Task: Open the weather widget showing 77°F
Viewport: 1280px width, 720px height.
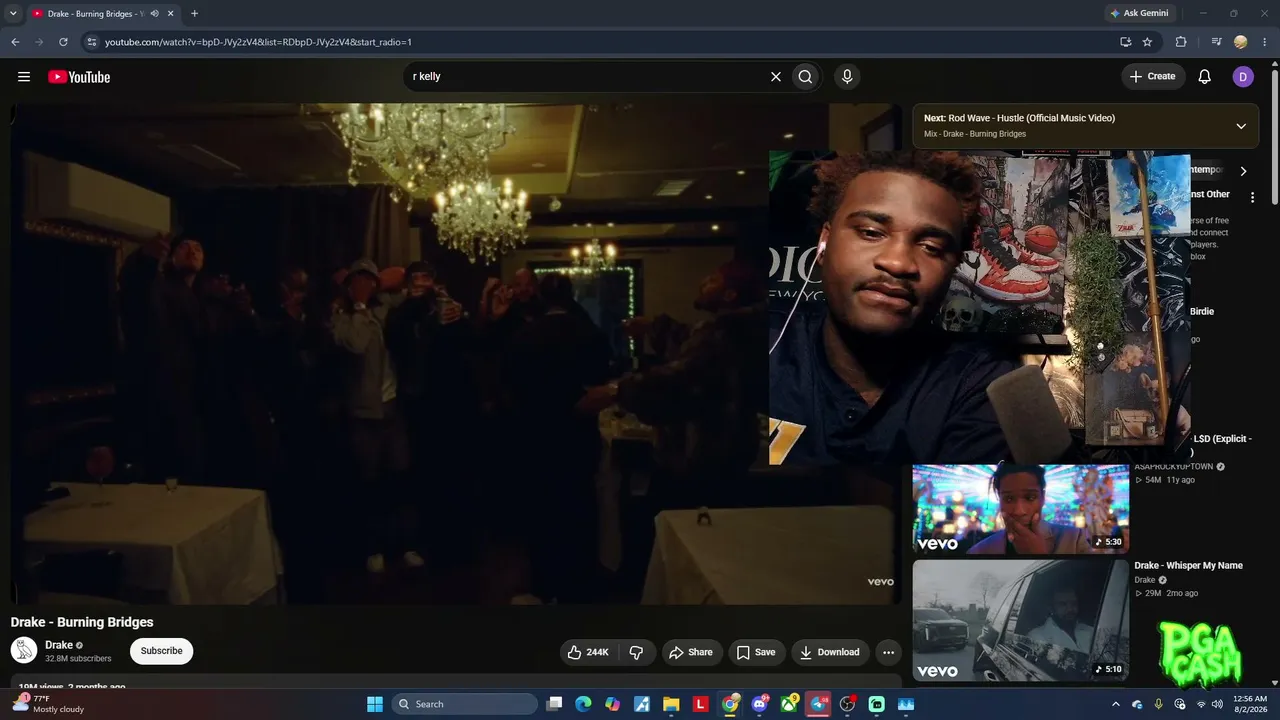Action: point(48,704)
